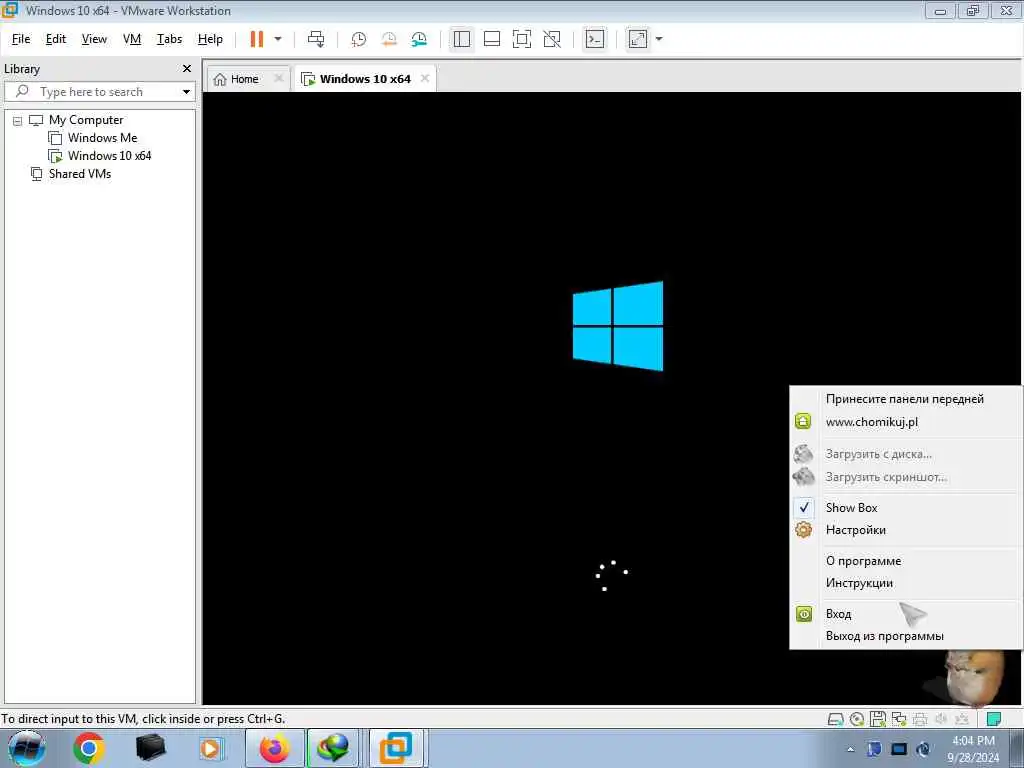Click the orange Pause VM button

click(257, 39)
